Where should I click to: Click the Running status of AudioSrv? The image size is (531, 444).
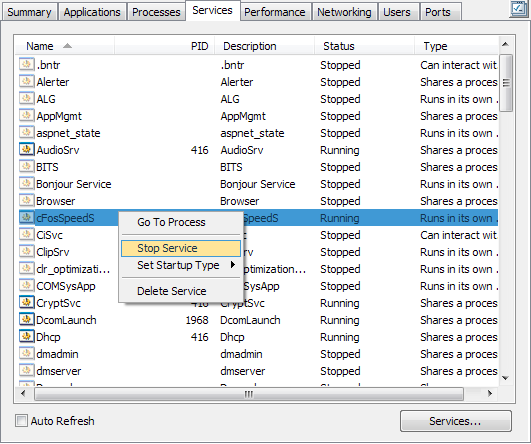340,150
